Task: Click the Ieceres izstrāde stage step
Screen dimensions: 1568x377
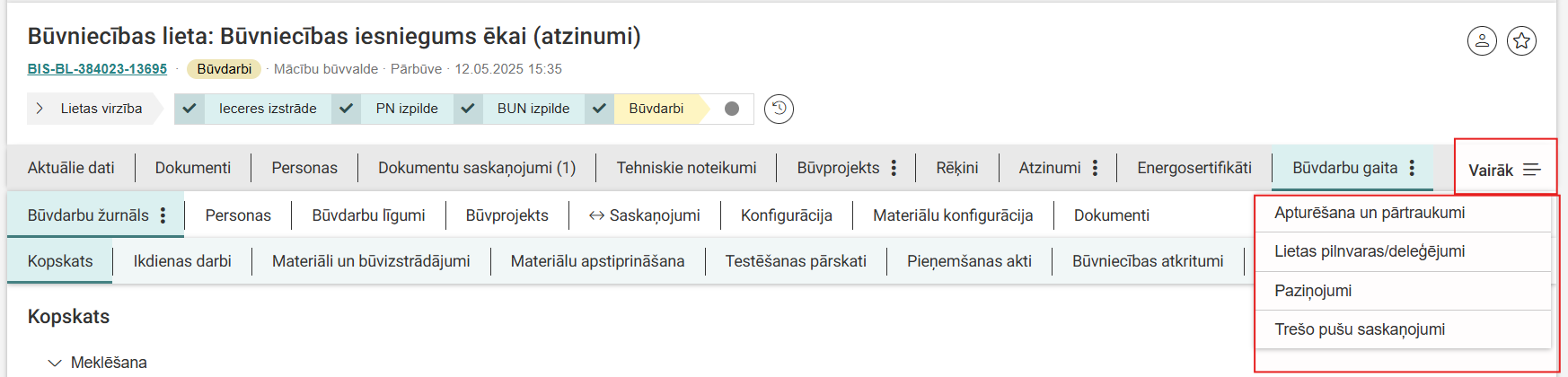Action: [267, 109]
